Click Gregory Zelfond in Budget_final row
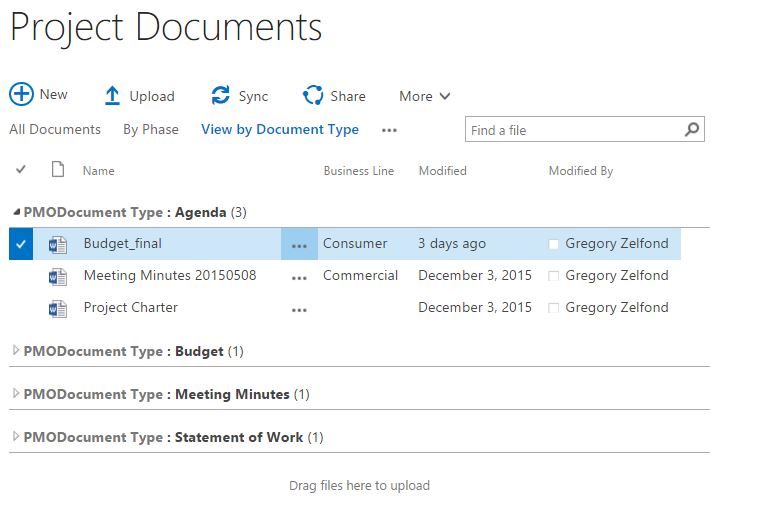 [x=617, y=243]
